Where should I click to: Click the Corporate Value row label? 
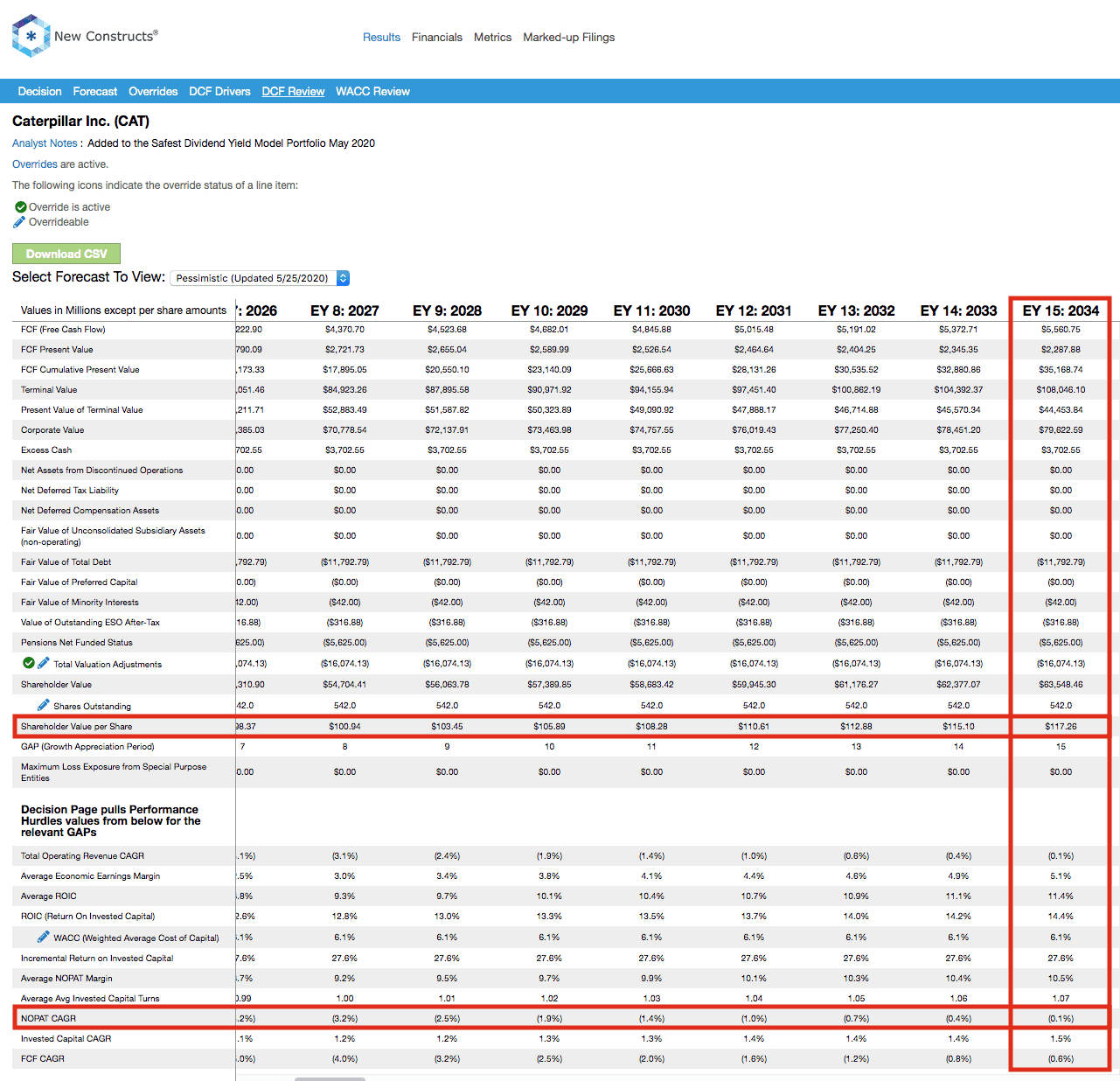pos(52,430)
